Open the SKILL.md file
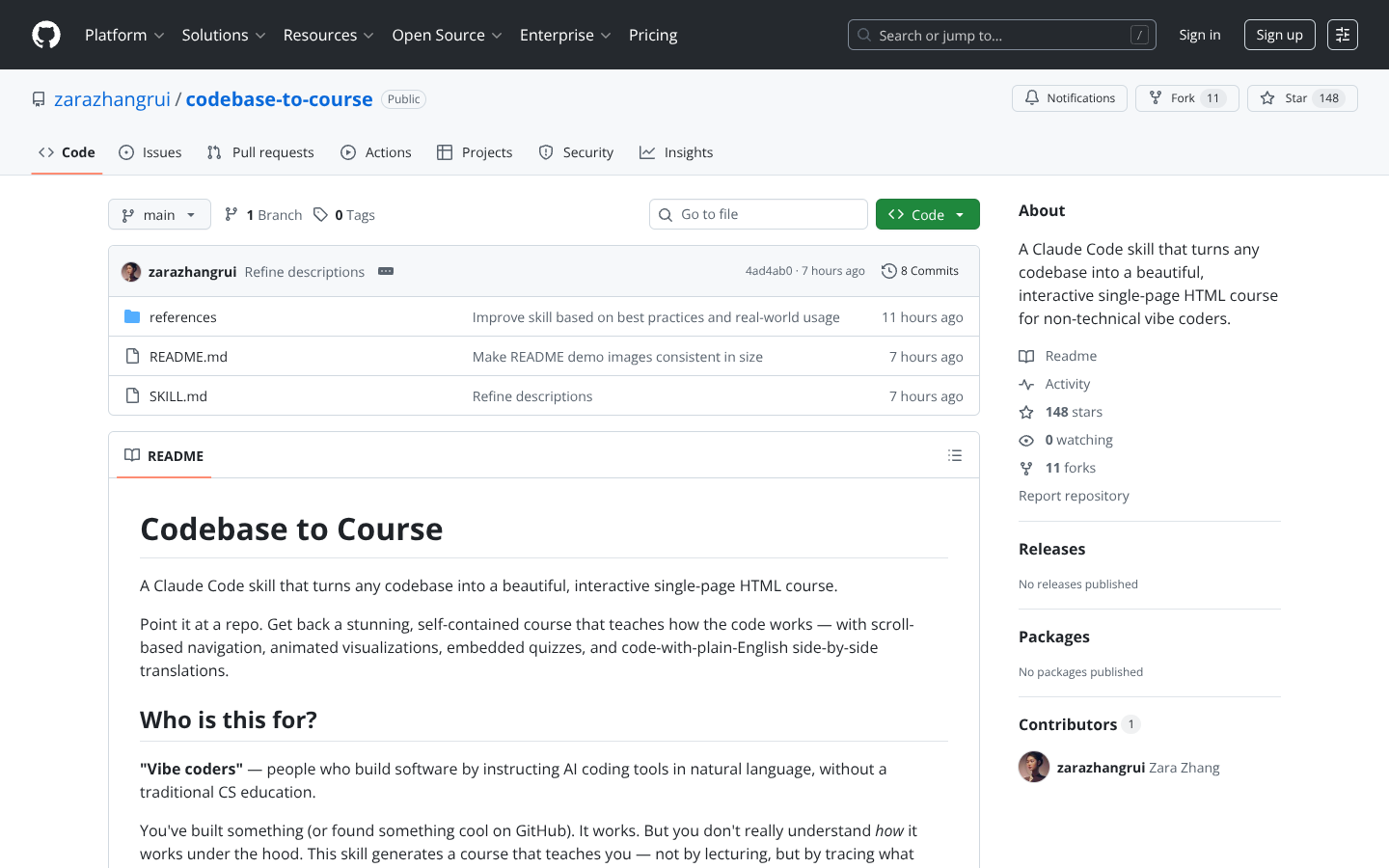This screenshot has width=1389, height=868. pyautogui.click(x=178, y=396)
